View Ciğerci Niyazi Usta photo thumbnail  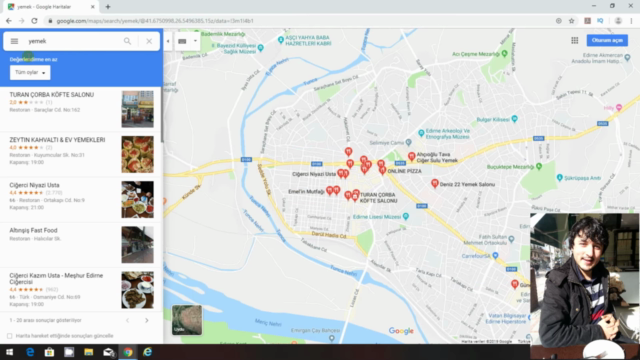138,200
